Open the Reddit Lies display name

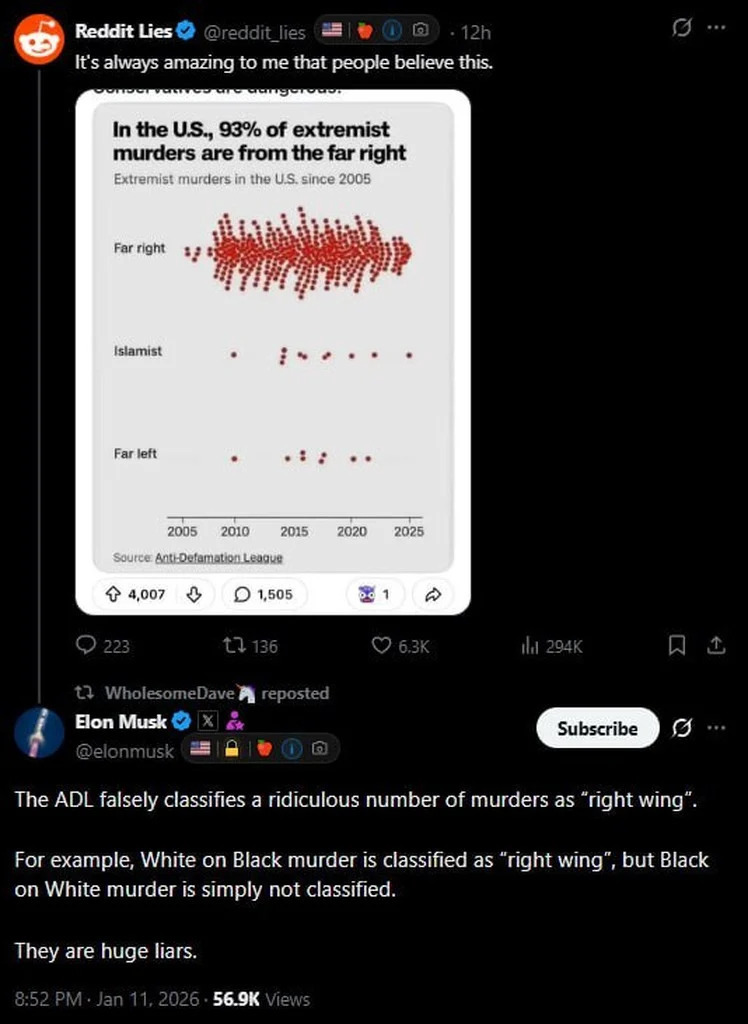(x=123, y=31)
